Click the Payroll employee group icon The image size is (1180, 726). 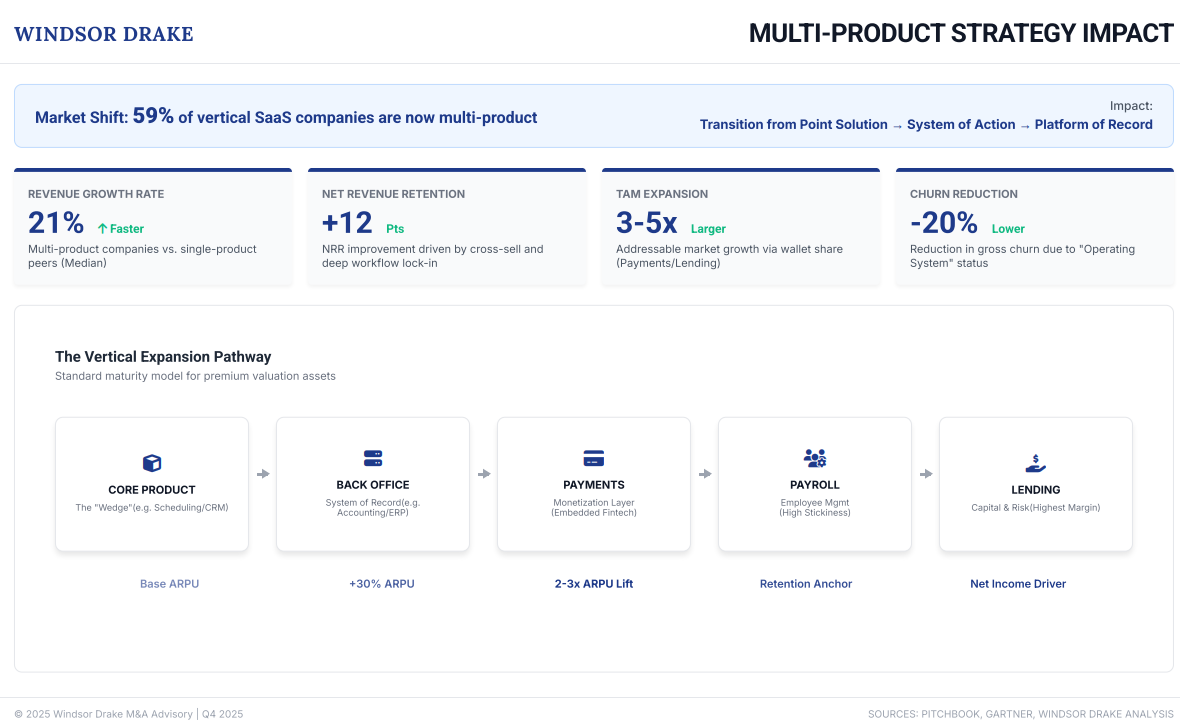[x=814, y=456]
